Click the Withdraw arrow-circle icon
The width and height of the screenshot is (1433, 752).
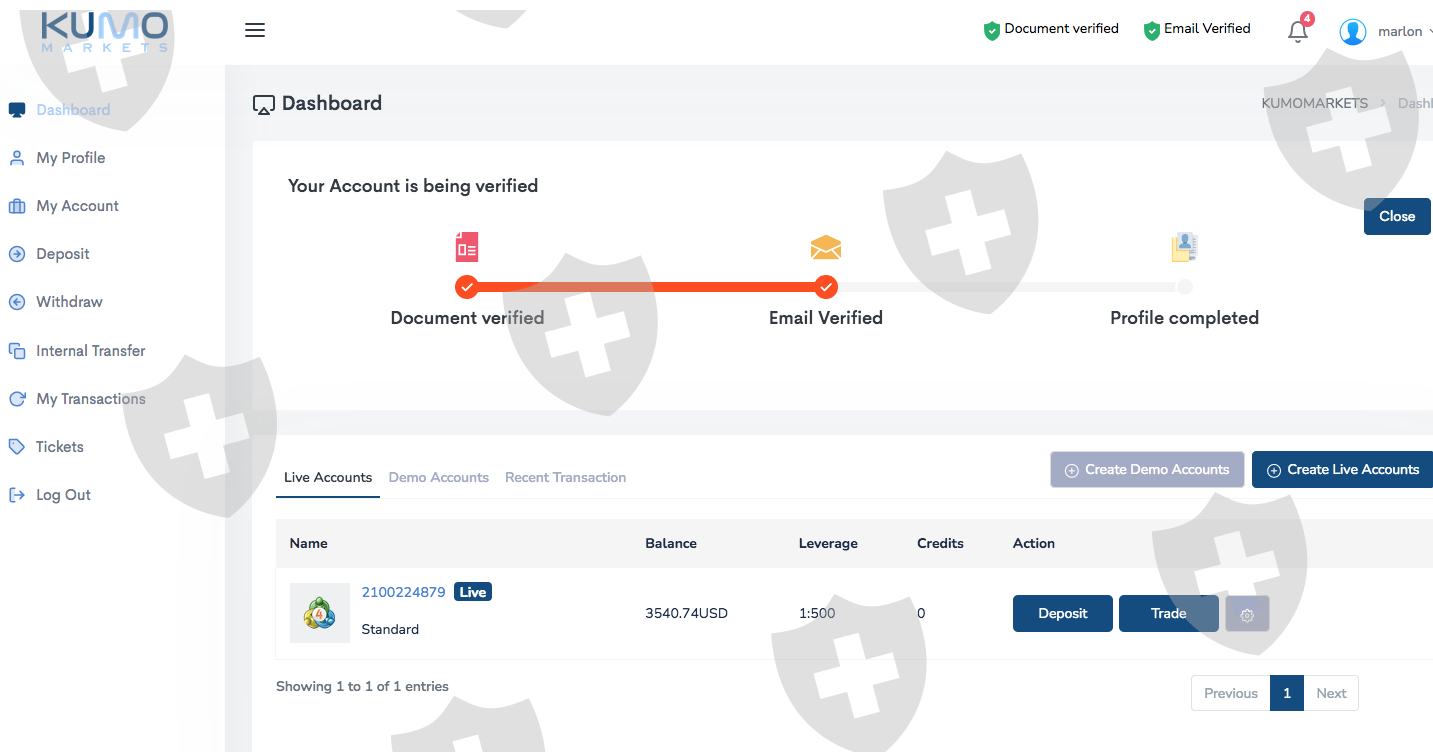pos(17,302)
